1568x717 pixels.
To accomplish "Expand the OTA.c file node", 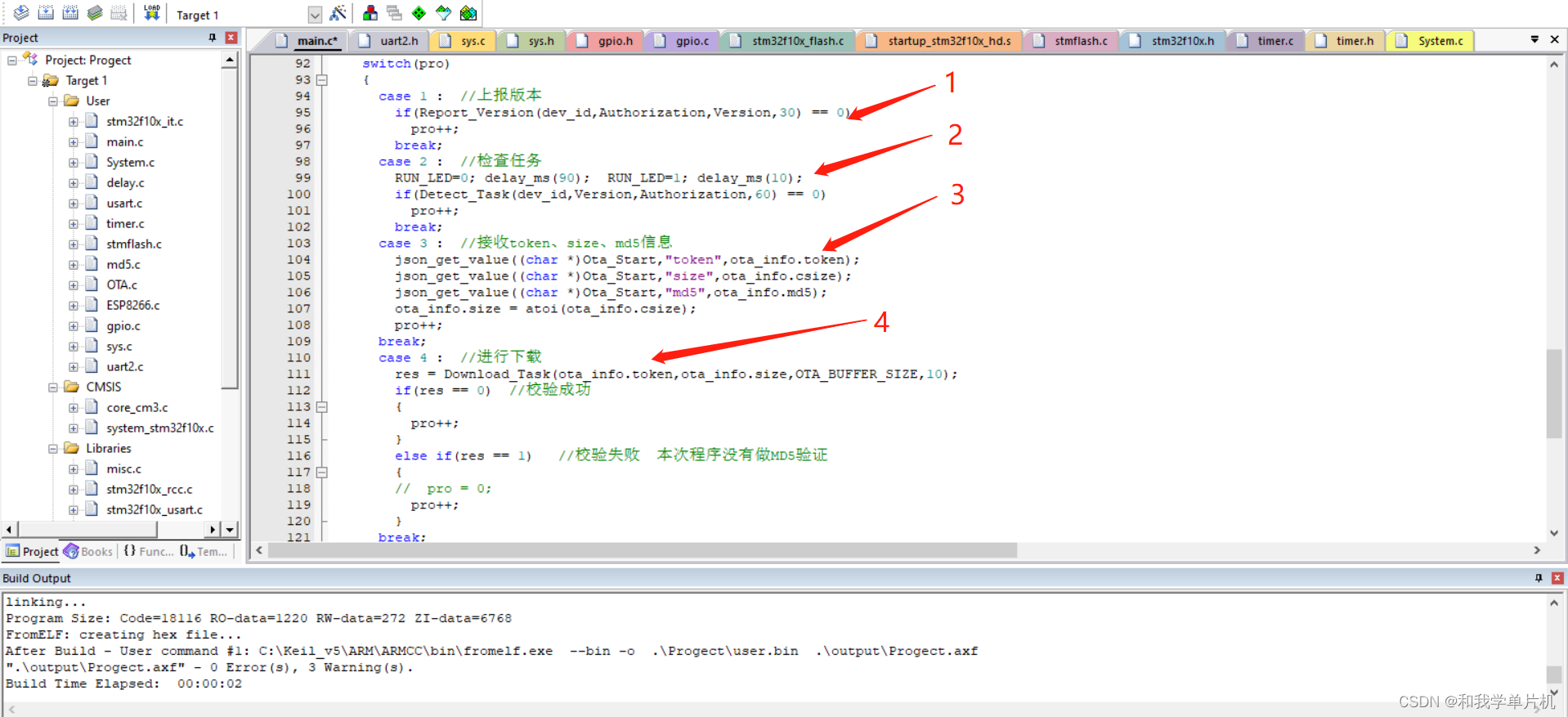I will (x=74, y=285).
